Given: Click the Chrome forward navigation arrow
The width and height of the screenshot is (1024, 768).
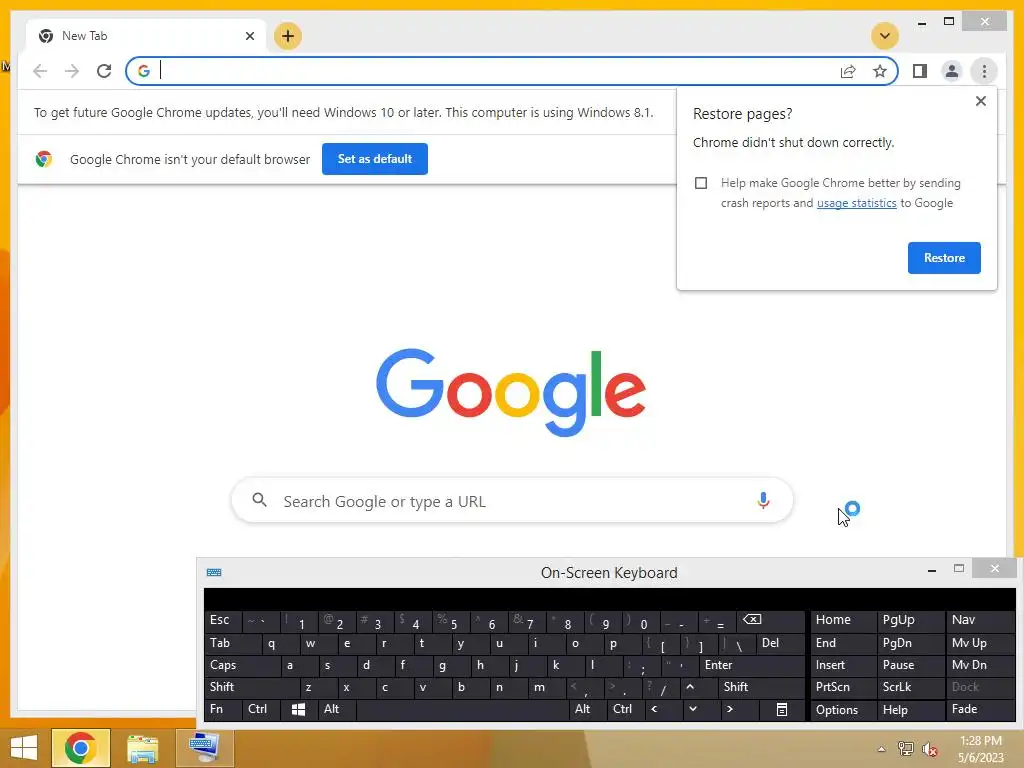Looking at the screenshot, I should coord(72,71).
